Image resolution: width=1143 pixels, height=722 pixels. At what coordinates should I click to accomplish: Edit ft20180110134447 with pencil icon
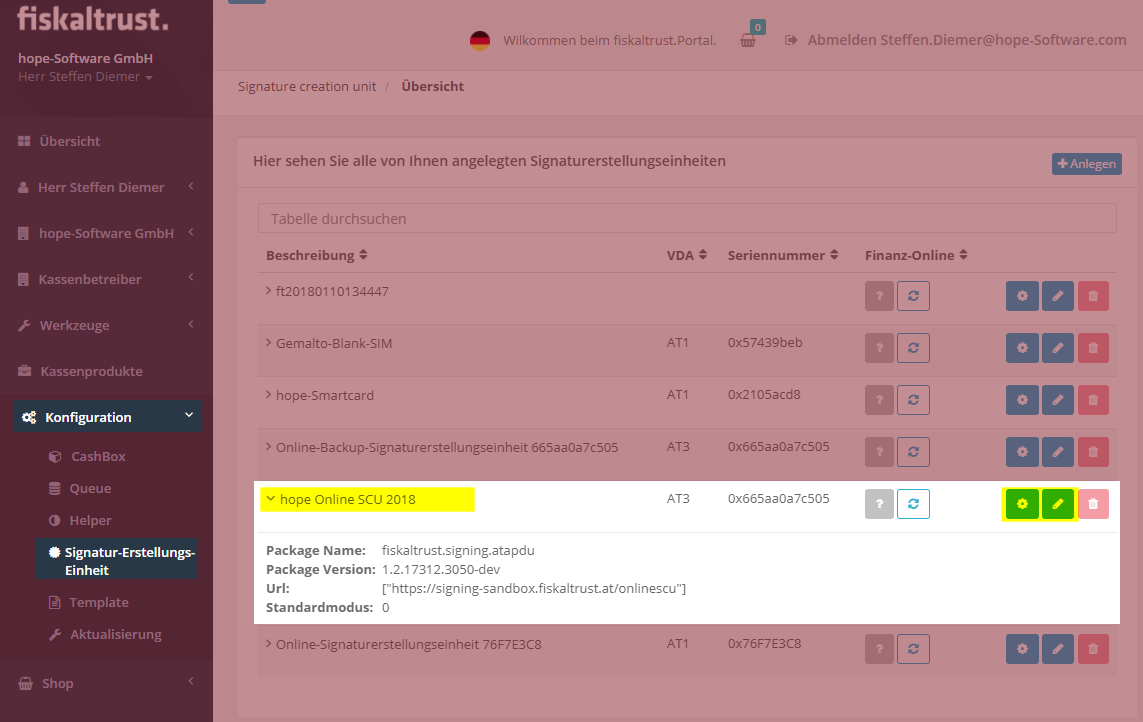(x=1058, y=296)
